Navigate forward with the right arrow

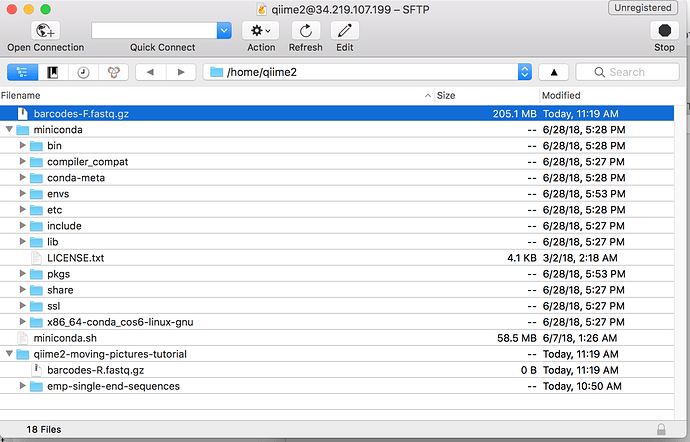point(180,72)
